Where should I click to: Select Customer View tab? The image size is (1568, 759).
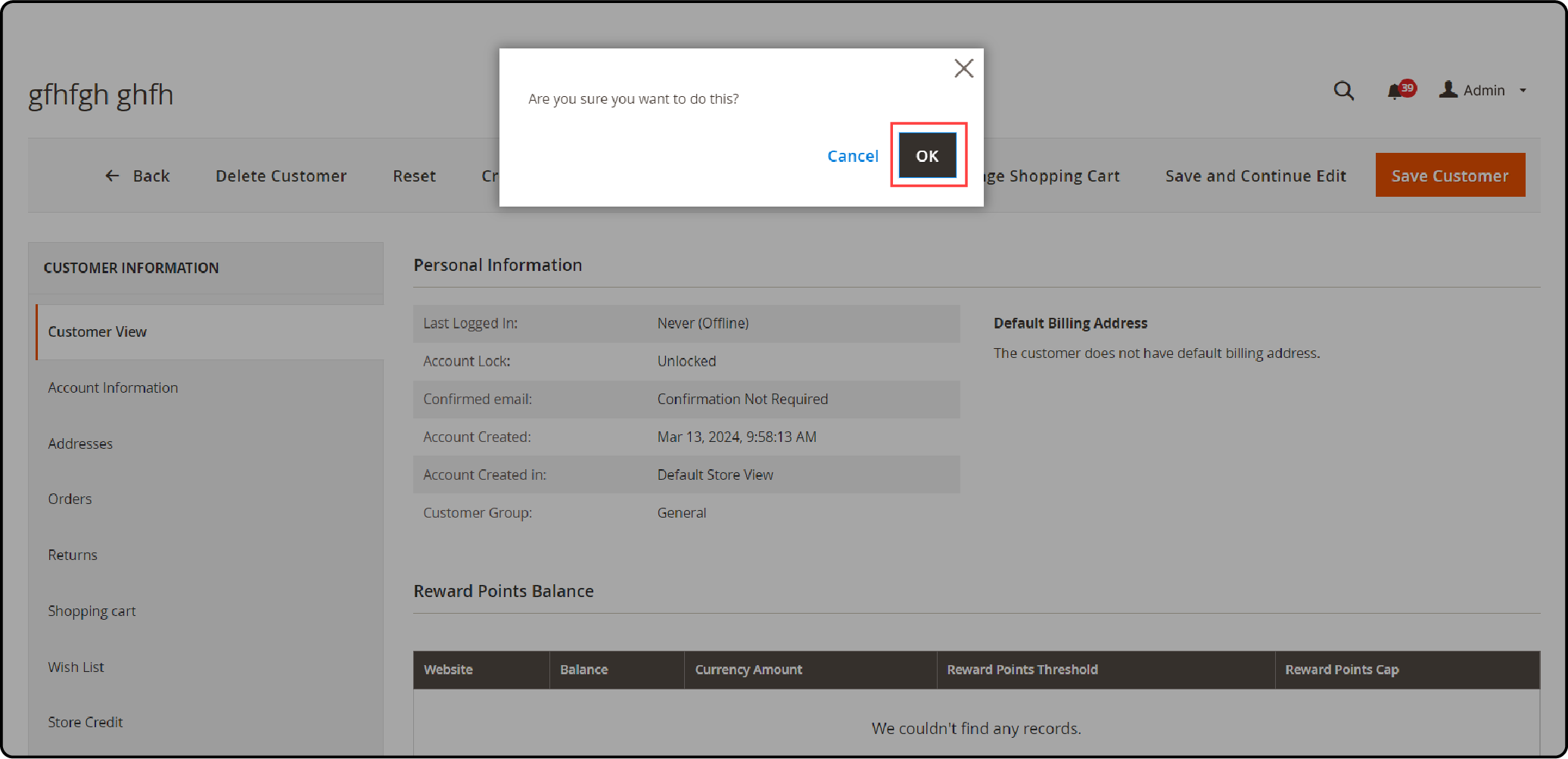209,331
